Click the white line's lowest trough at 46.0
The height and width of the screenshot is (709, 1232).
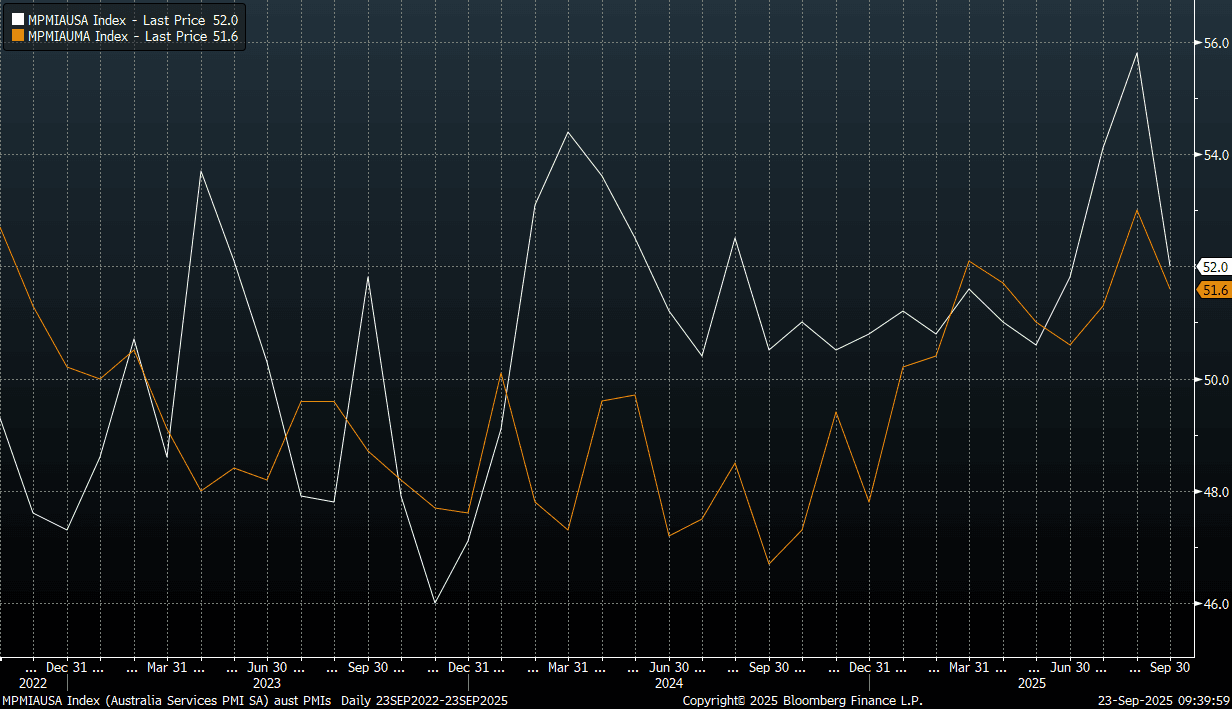click(435, 602)
